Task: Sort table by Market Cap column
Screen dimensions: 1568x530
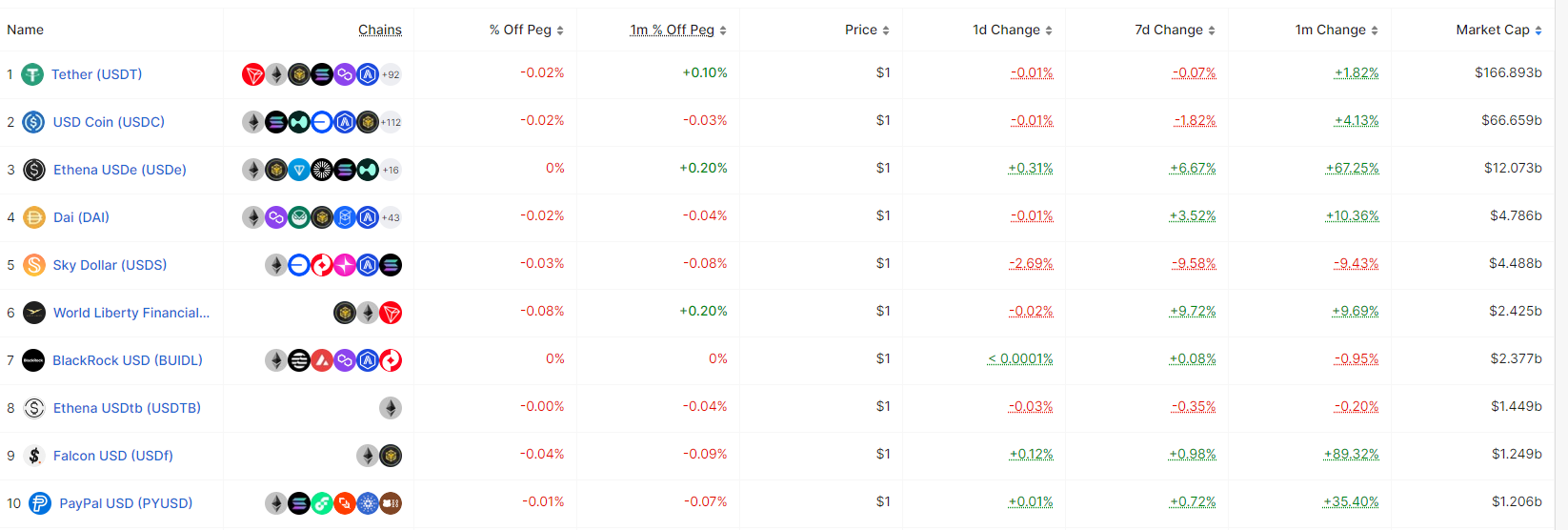Action: [x=1498, y=30]
